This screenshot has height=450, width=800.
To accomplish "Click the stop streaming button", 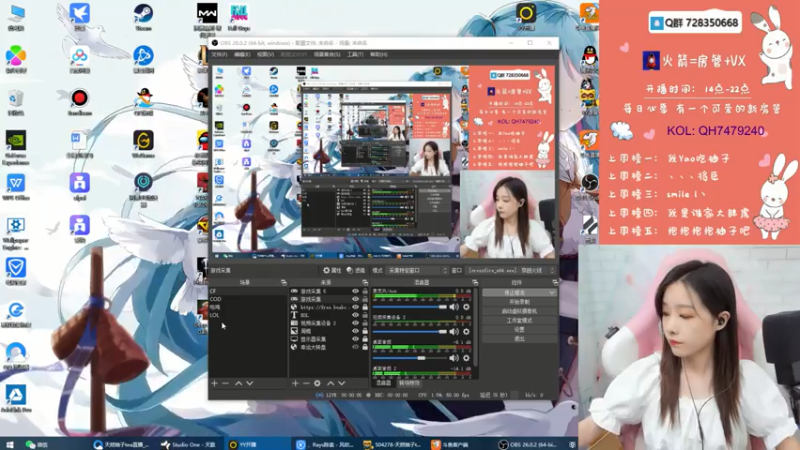I will point(515,293).
